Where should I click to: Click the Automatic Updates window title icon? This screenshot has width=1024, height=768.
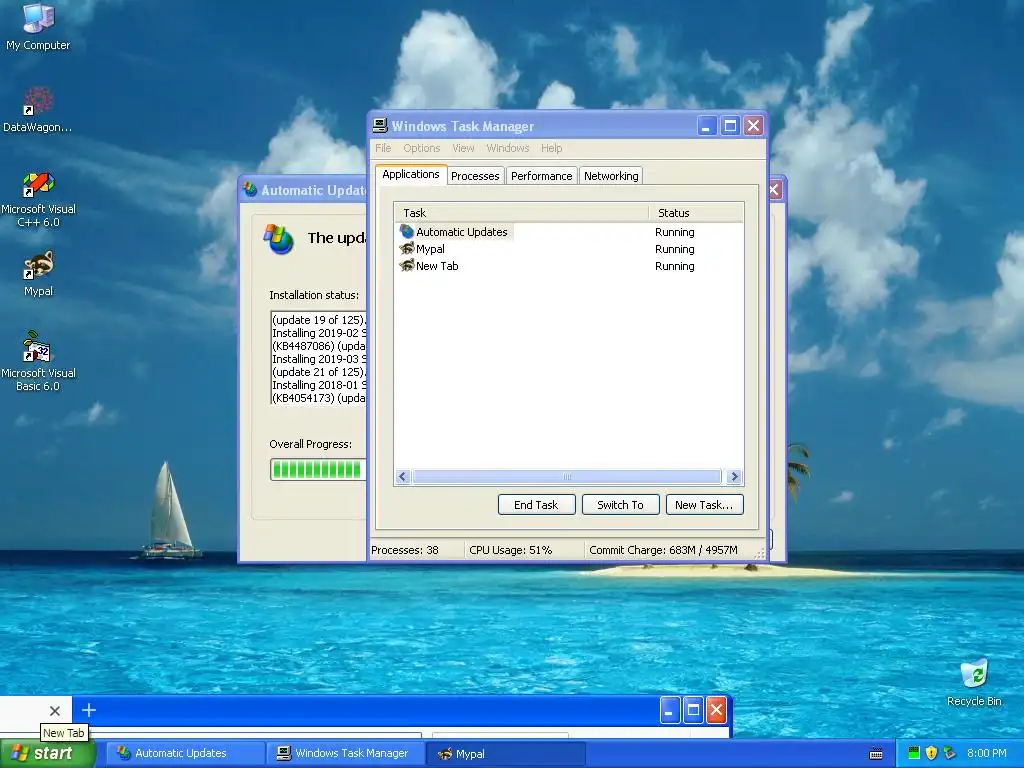pyautogui.click(x=250, y=190)
